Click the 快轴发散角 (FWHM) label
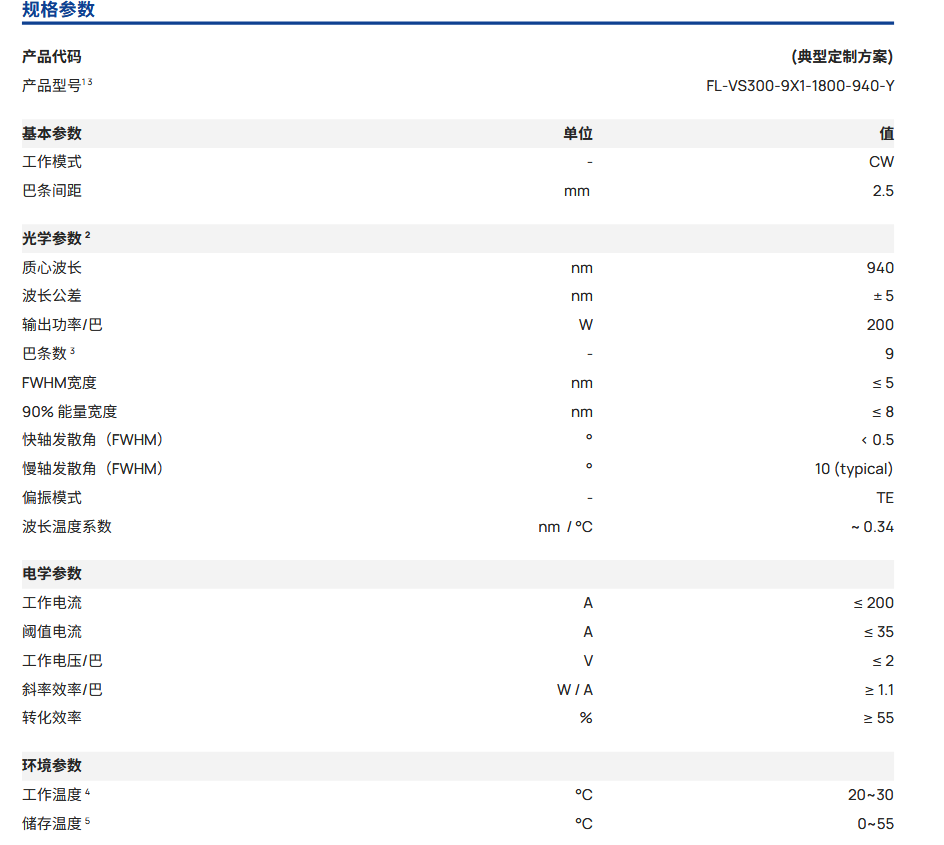The height and width of the screenshot is (845, 944). (93, 440)
